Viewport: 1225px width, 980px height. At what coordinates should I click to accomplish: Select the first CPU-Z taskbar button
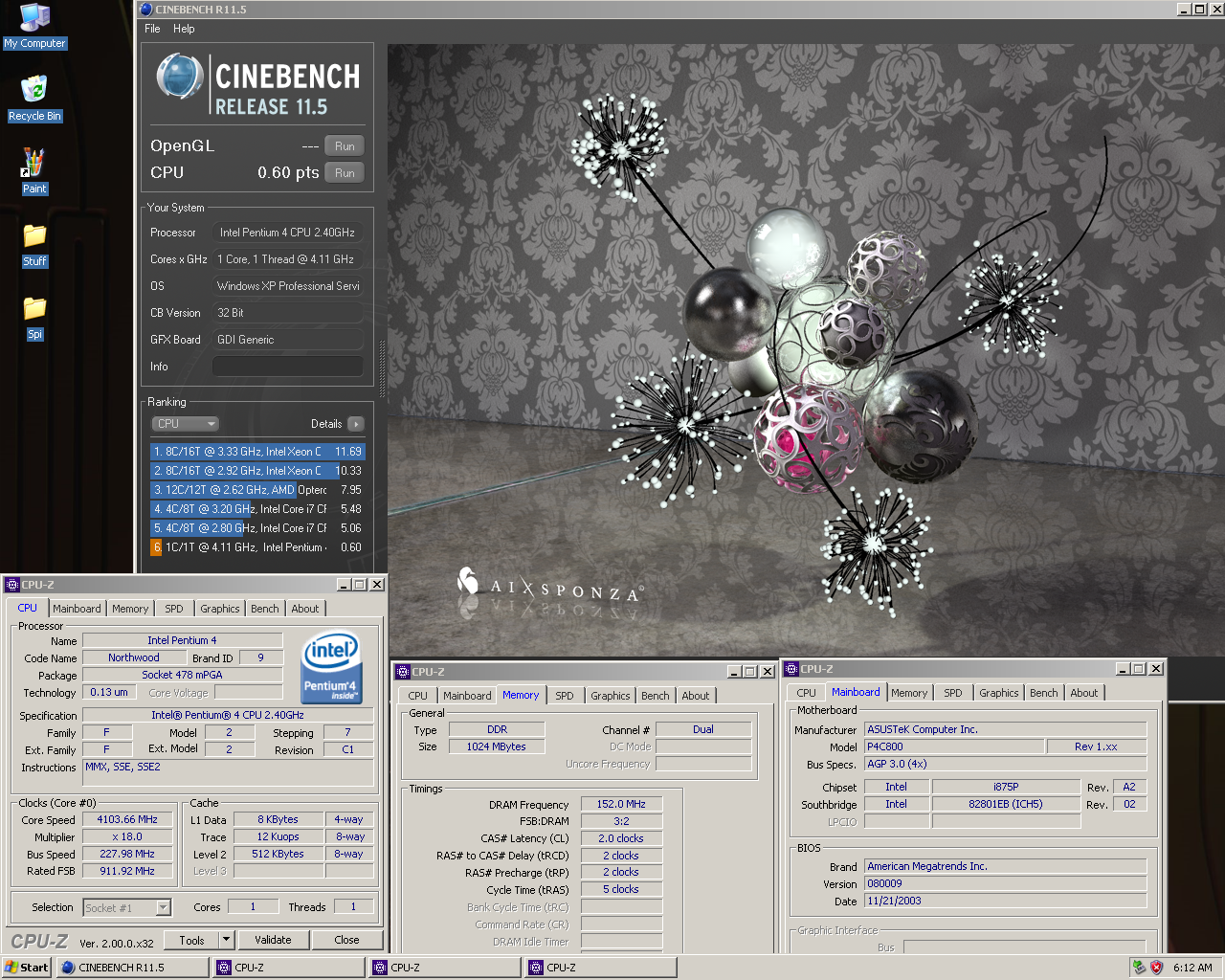point(289,968)
